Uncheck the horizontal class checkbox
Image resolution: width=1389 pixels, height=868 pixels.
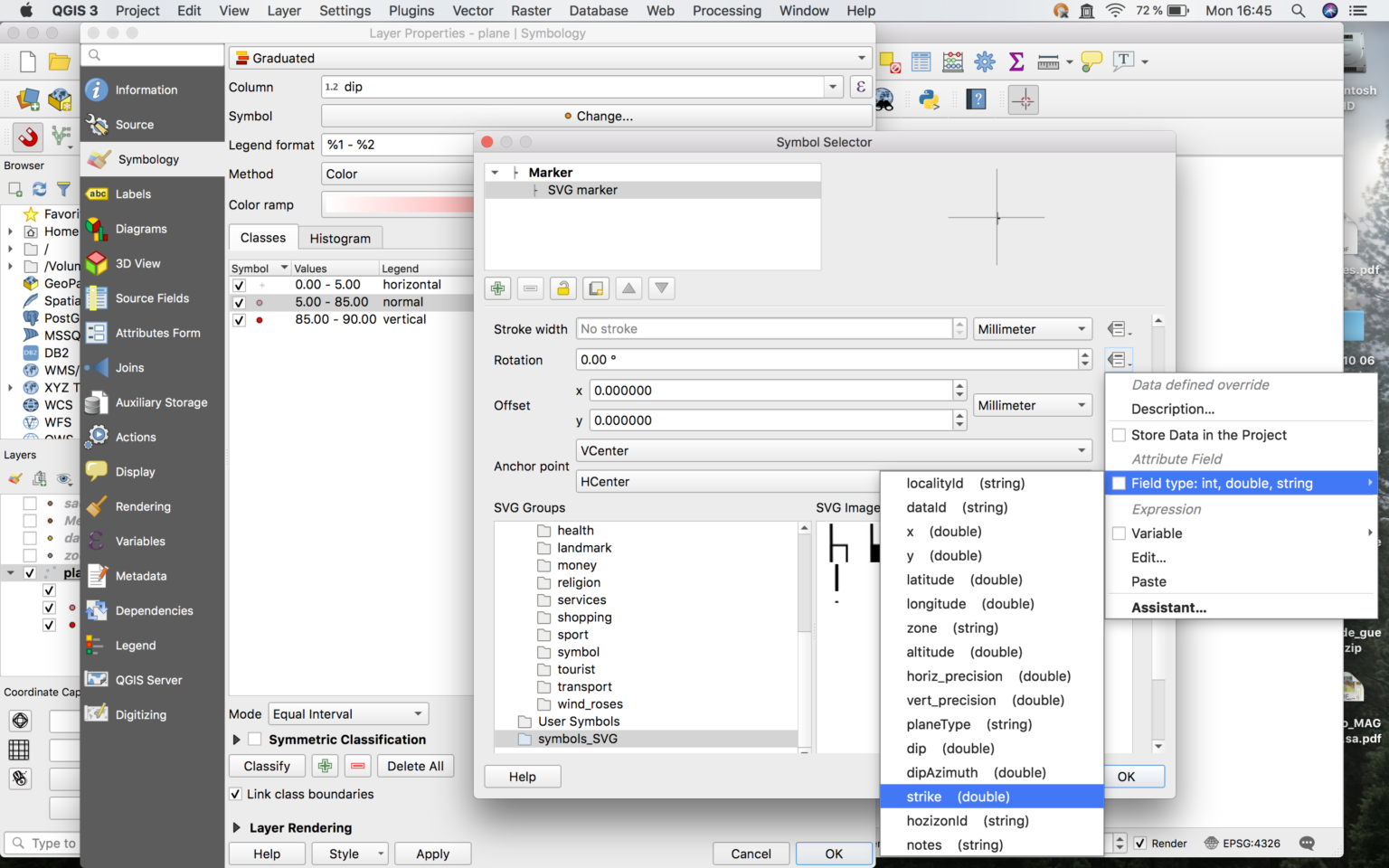pyautogui.click(x=239, y=285)
